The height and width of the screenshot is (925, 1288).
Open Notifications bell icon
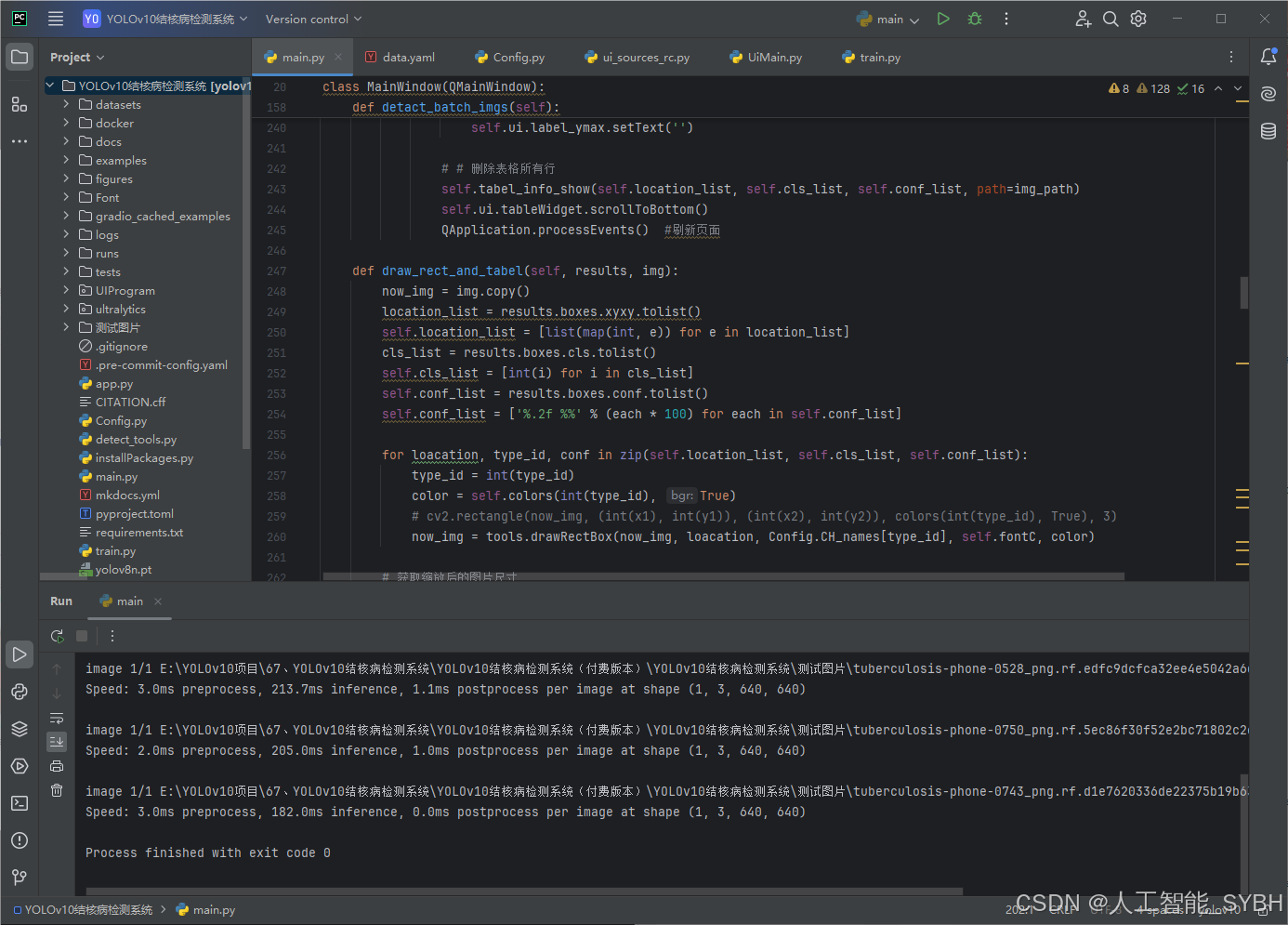(x=1268, y=57)
